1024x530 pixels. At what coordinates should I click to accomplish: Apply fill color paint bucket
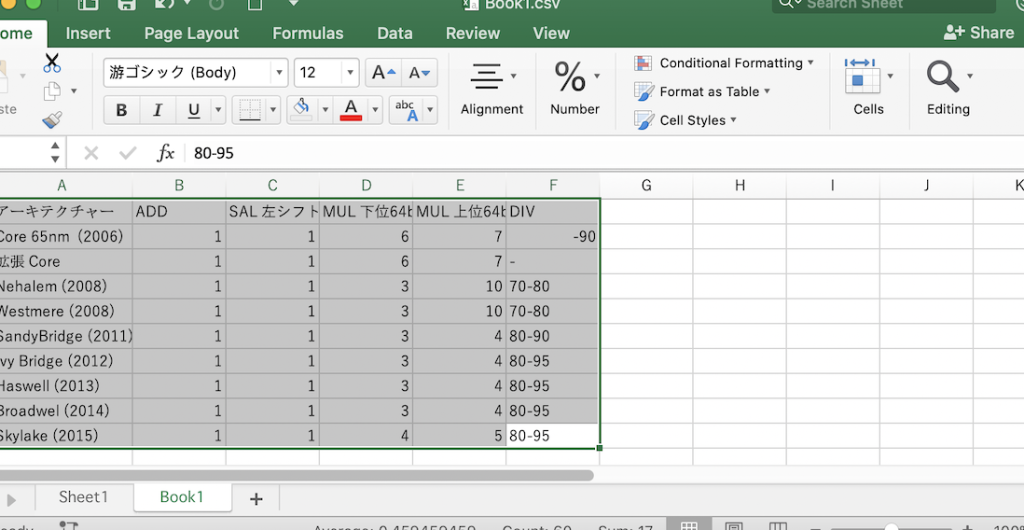[302, 110]
